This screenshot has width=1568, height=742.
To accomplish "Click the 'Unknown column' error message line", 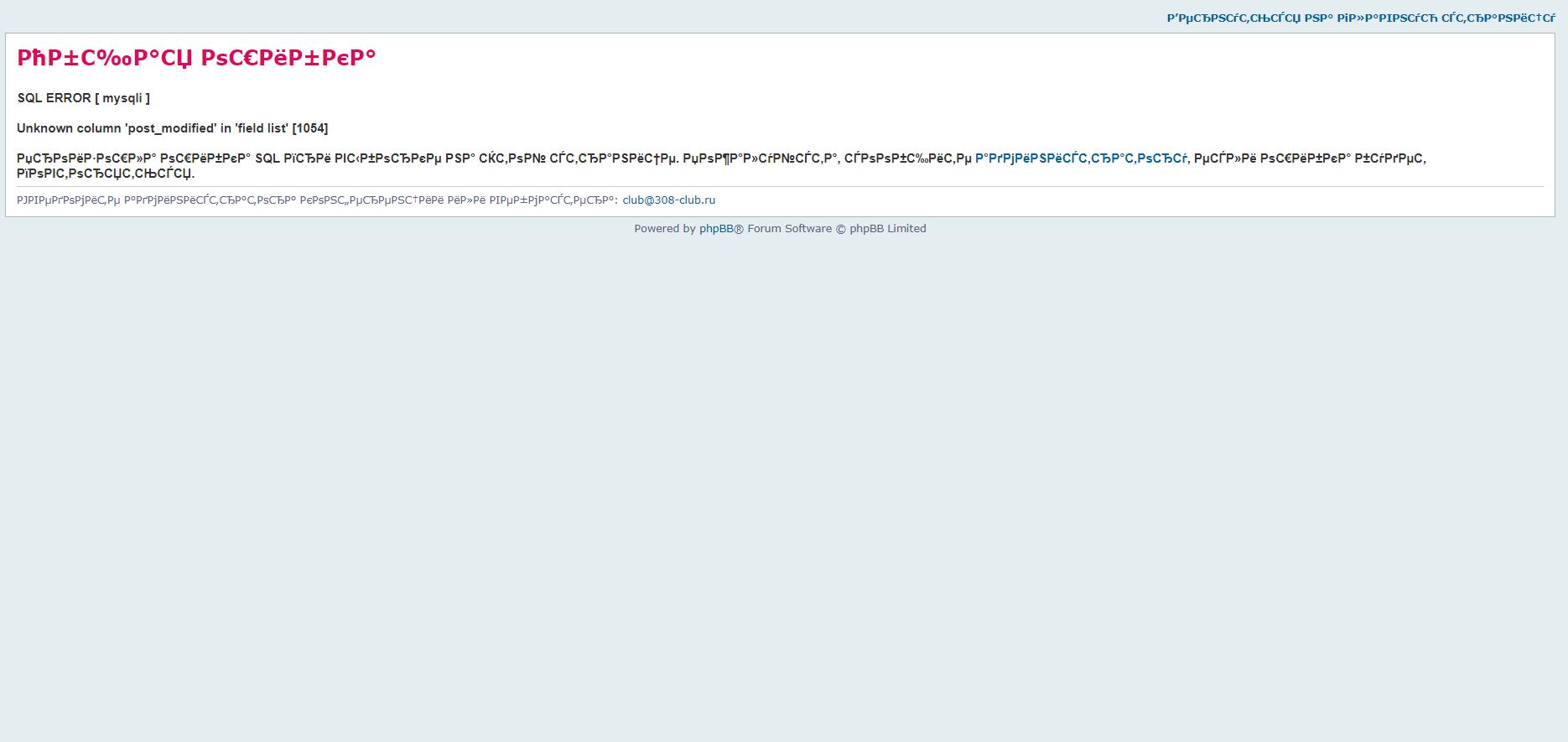I will 172,128.
